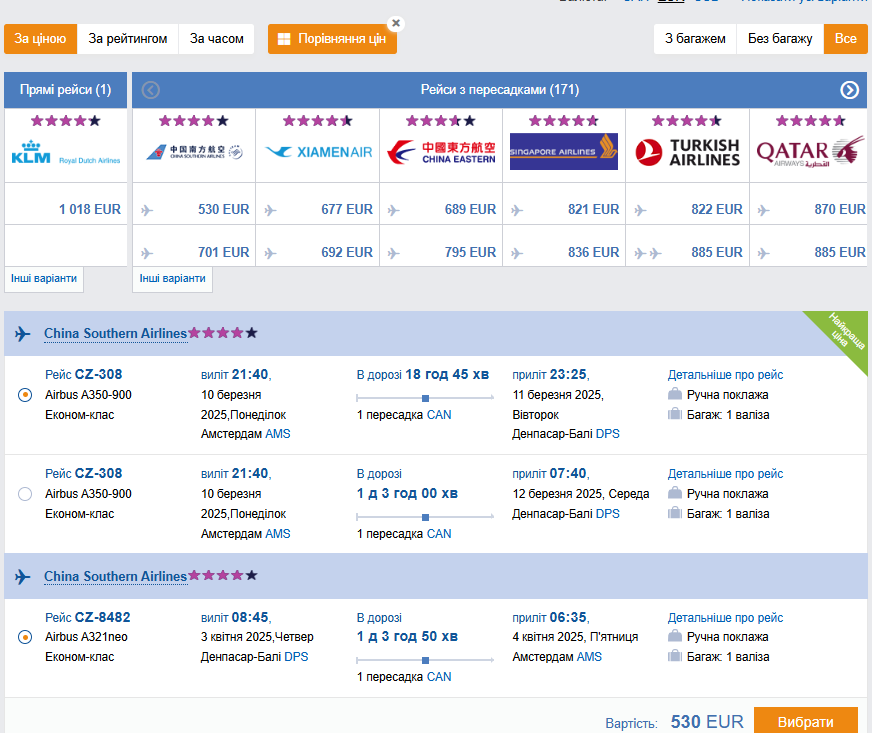Click the Рейси з пересадками (171) header
Image resolution: width=872 pixels, height=733 pixels.
[499, 90]
